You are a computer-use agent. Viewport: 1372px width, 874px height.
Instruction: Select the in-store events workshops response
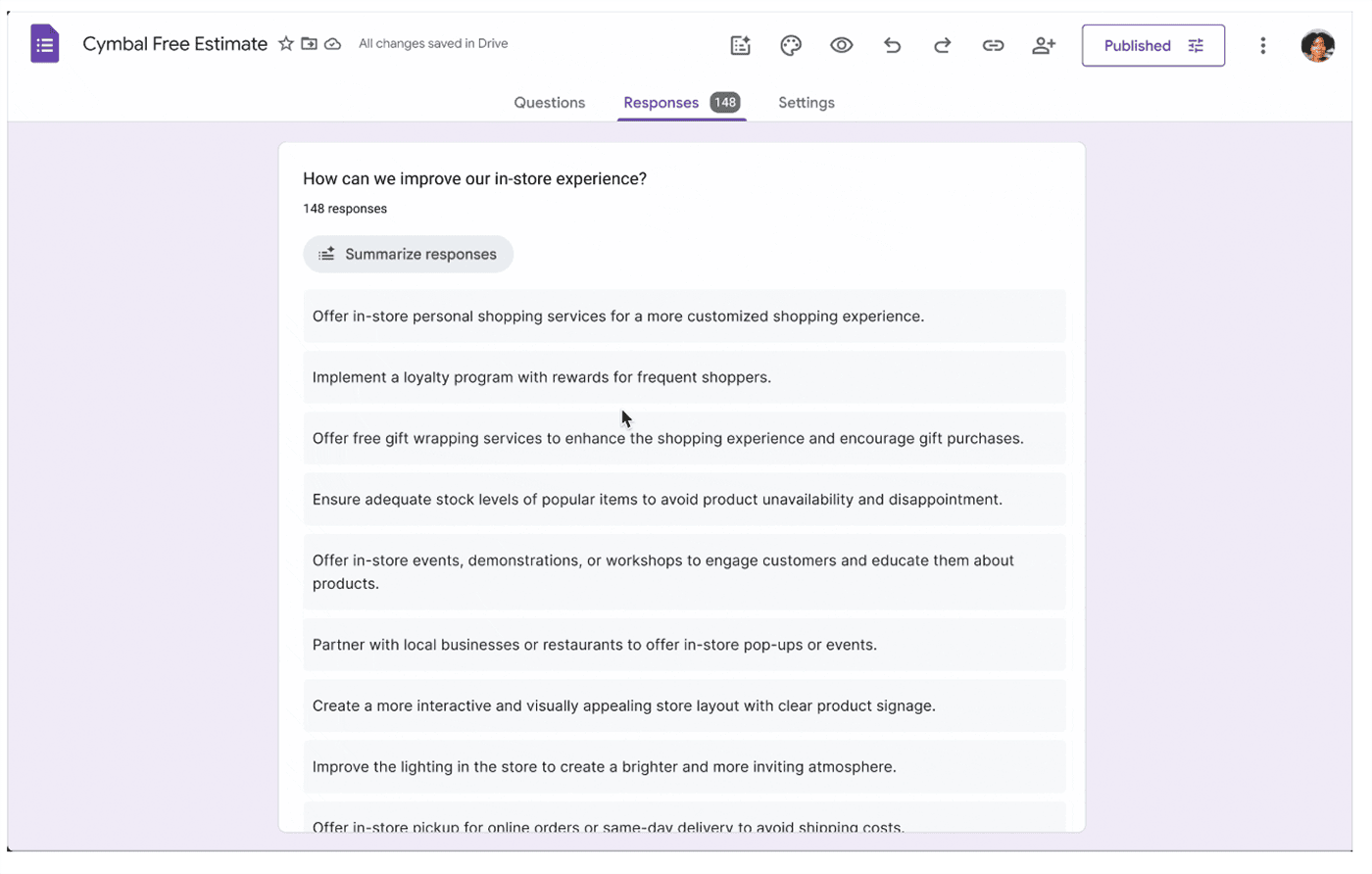[x=684, y=572]
